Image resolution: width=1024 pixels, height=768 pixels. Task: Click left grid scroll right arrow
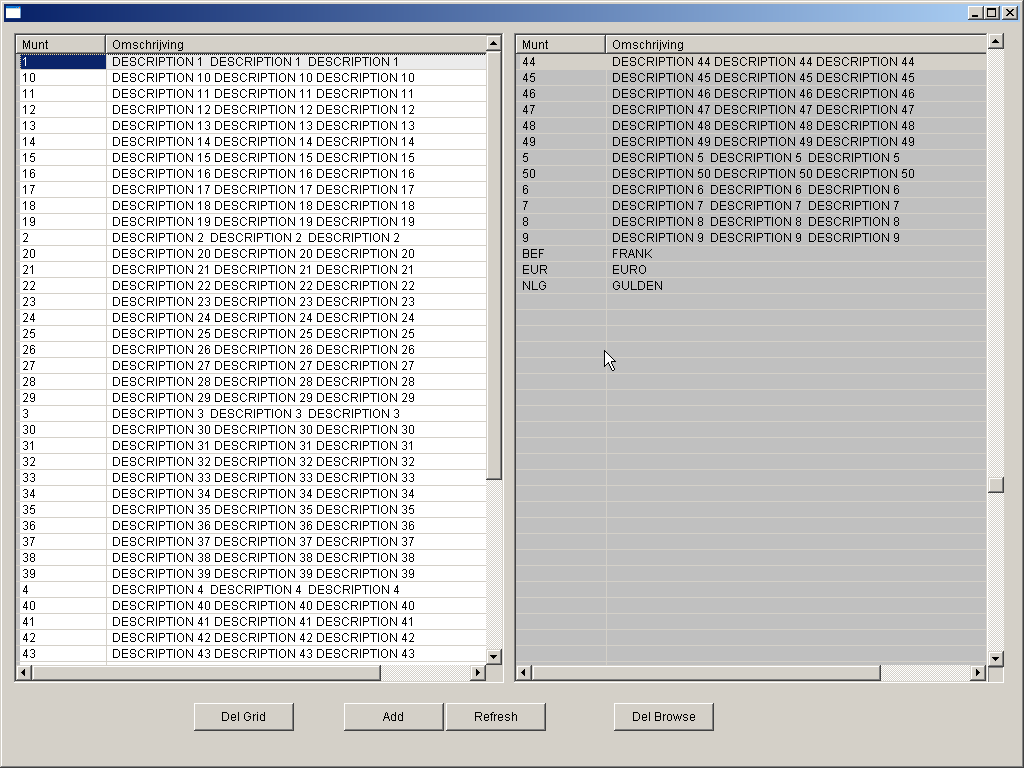(478, 672)
